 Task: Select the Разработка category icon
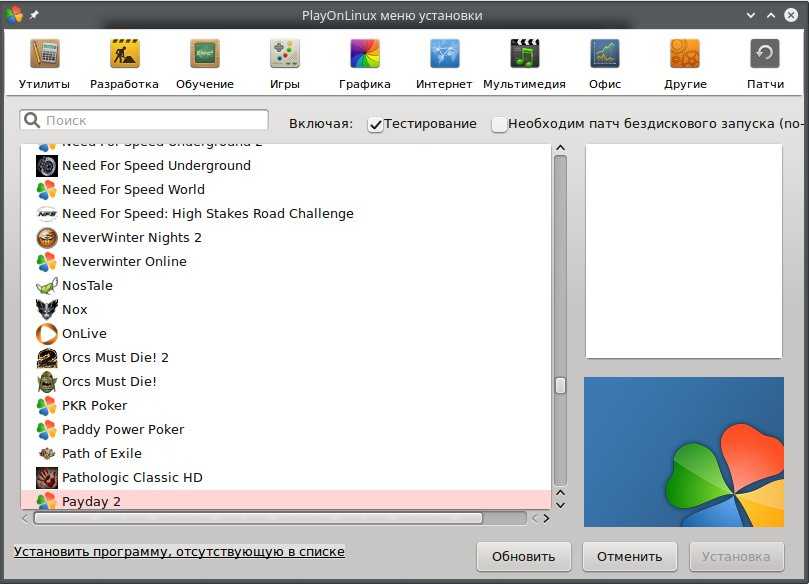coord(124,54)
